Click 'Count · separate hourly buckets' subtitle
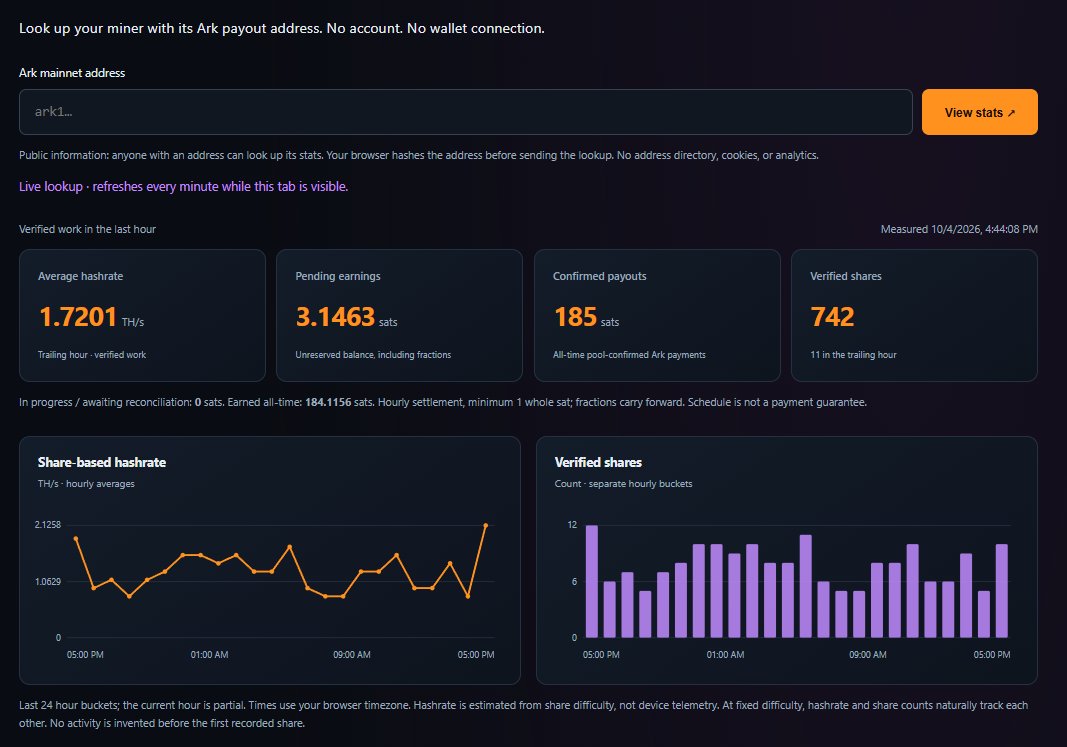 tap(623, 484)
